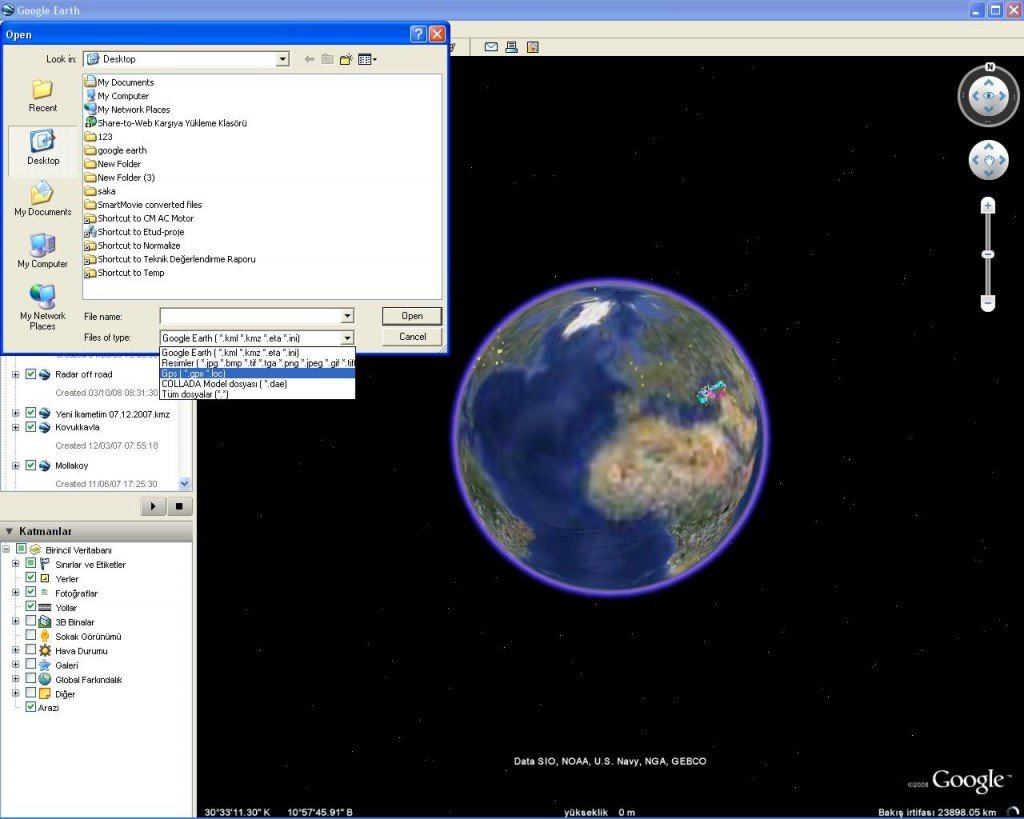
Task: Select 'Shortcut to Etud-proje' item
Action: pos(135,232)
